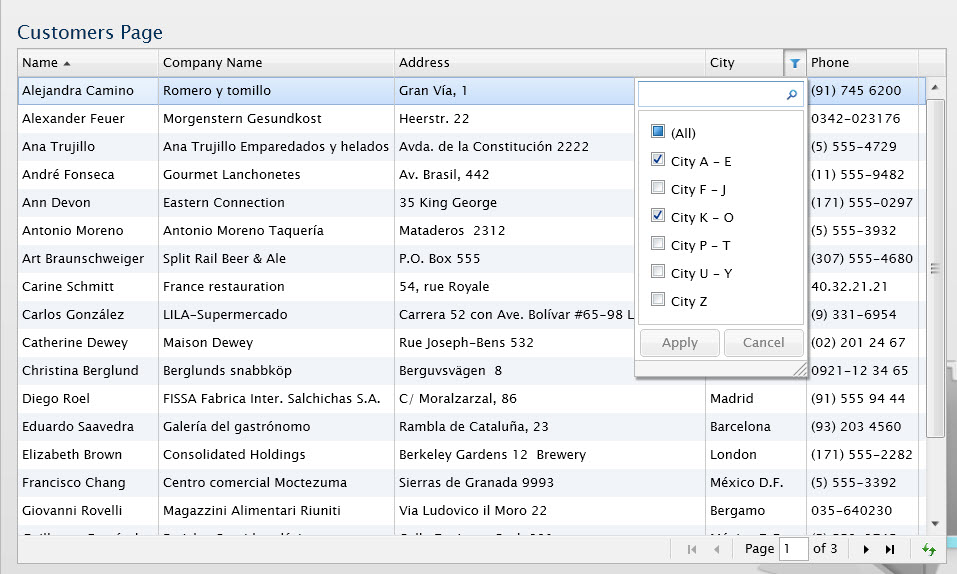957x574 pixels.
Task: Click the magnifier icon in filter search
Action: (x=792, y=95)
